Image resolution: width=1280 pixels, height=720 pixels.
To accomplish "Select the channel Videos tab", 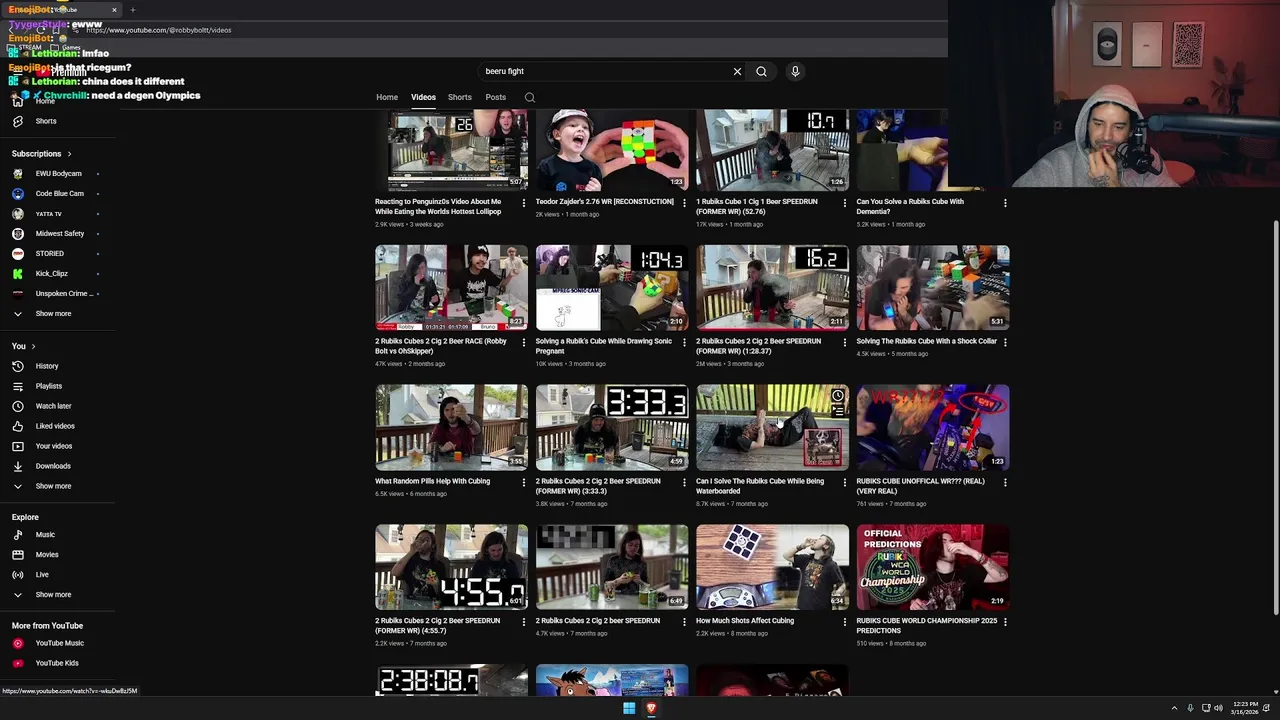I will [x=423, y=97].
